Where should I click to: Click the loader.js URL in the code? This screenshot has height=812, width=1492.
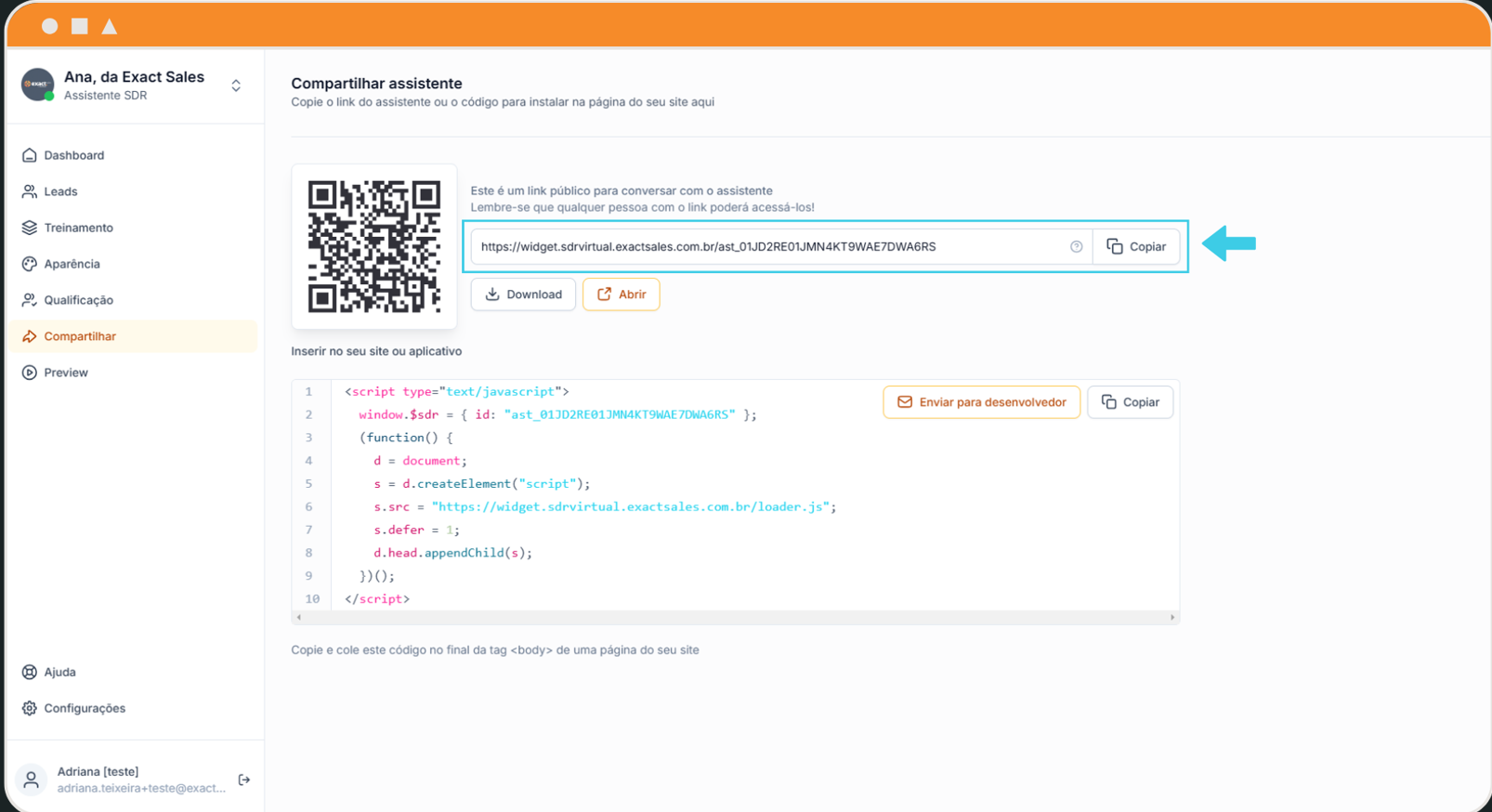click(x=632, y=506)
